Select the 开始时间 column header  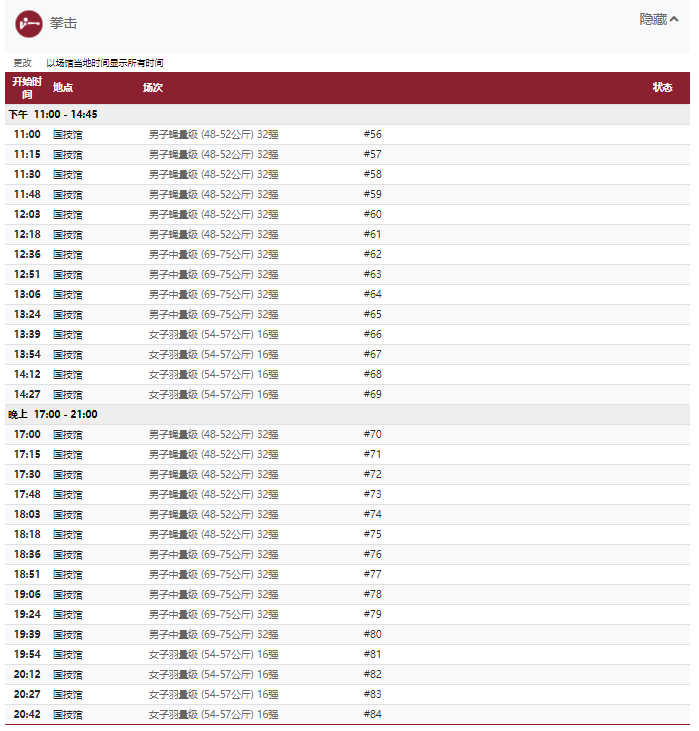coord(27,88)
